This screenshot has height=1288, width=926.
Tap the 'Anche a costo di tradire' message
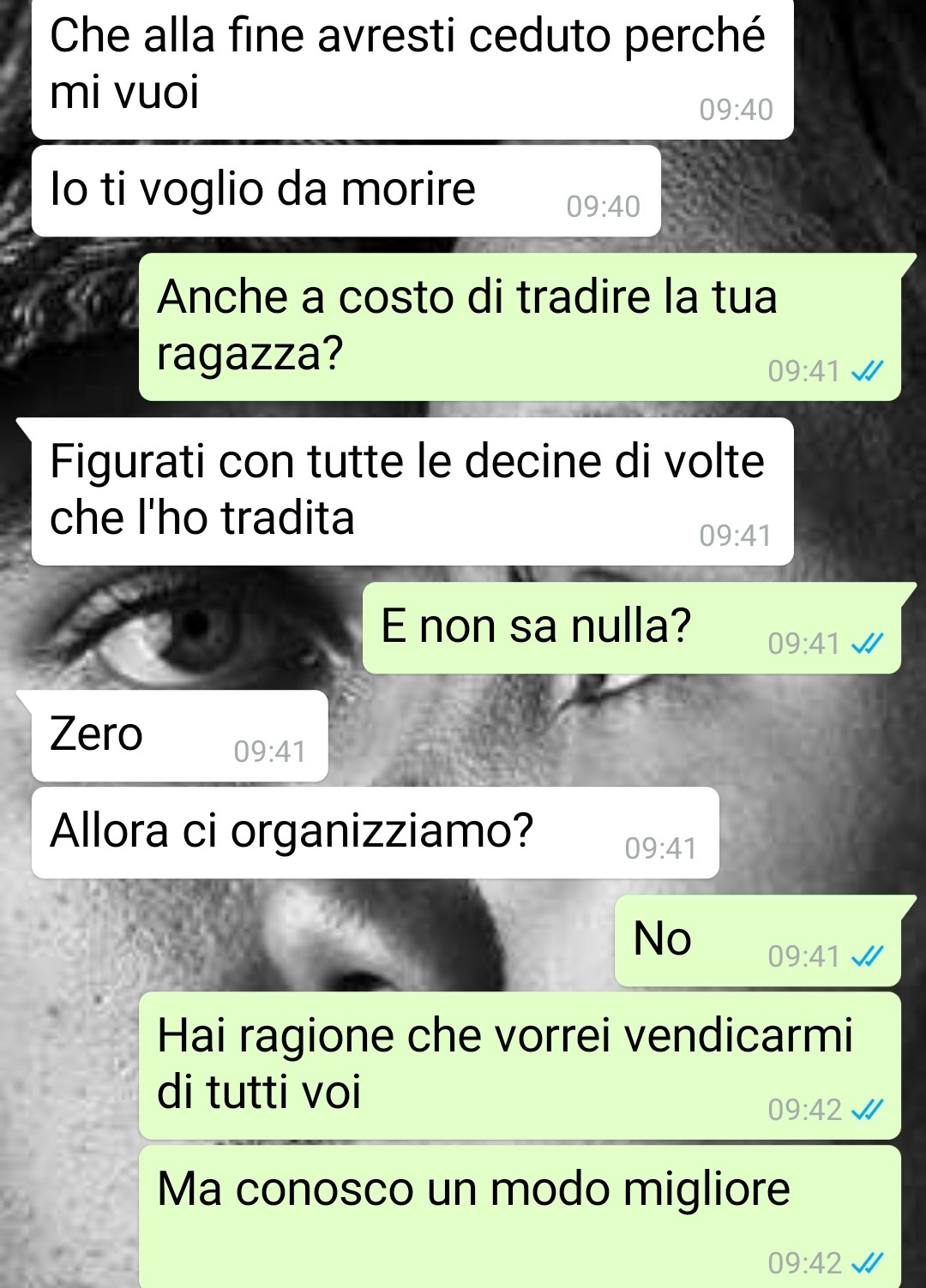pyautogui.click(x=520, y=326)
